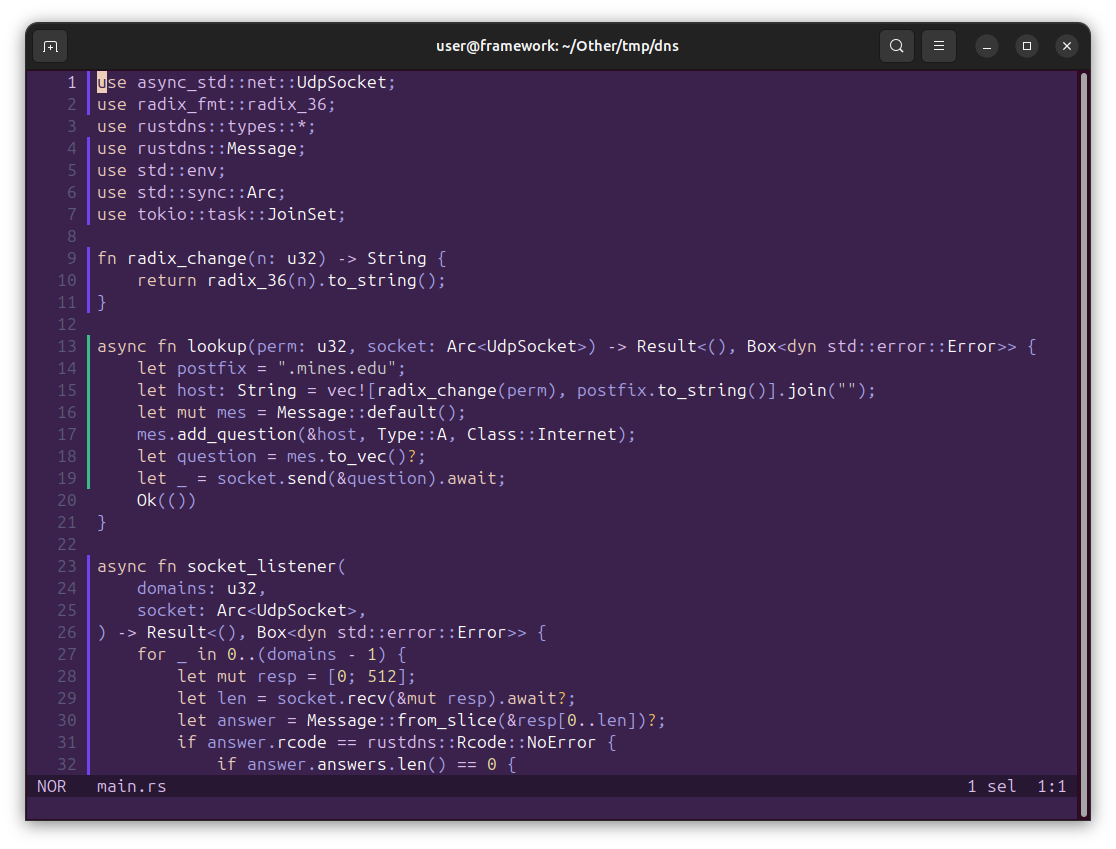Click 'add_question' on line 17

click(237, 435)
